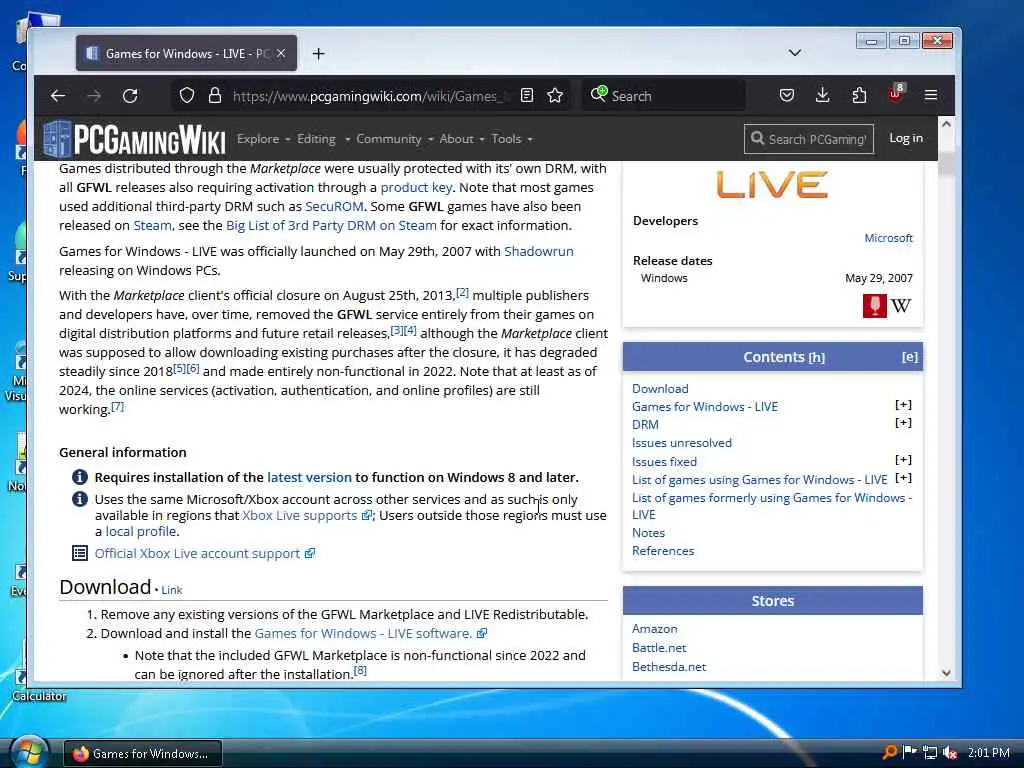Jump to References in the contents

pos(663,551)
